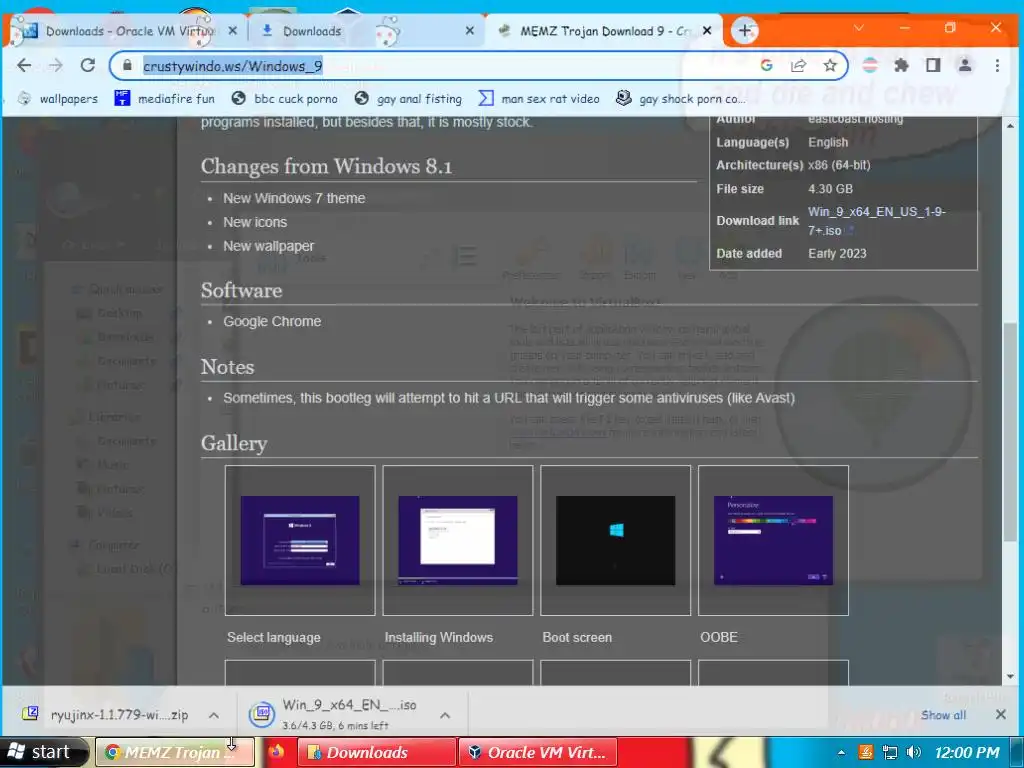Switch to the middle Downloads tab
This screenshot has width=1024, height=768.
(x=366, y=31)
